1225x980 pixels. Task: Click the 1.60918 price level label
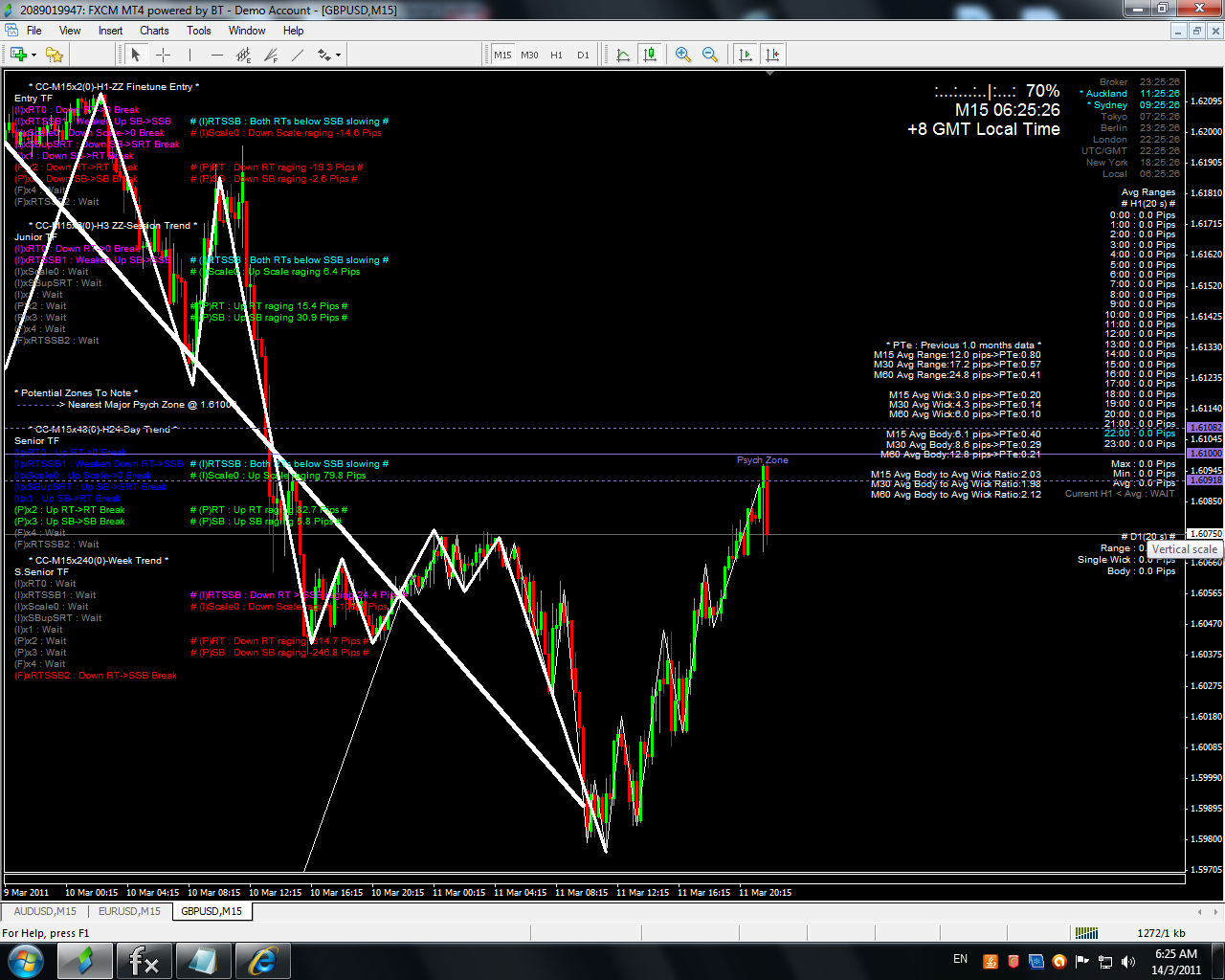pyautogui.click(x=1205, y=480)
